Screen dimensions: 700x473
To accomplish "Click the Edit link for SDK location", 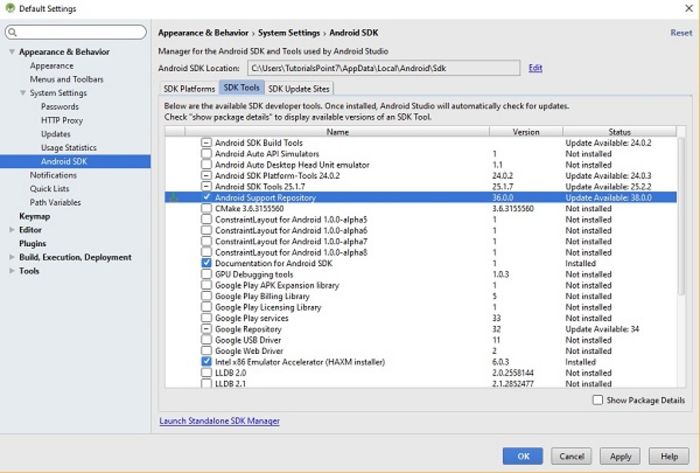I will click(535, 68).
